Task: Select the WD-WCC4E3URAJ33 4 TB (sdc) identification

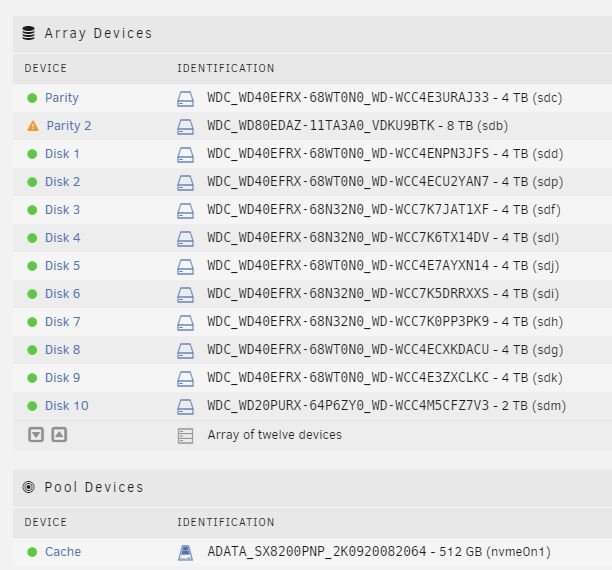Action: coord(385,98)
